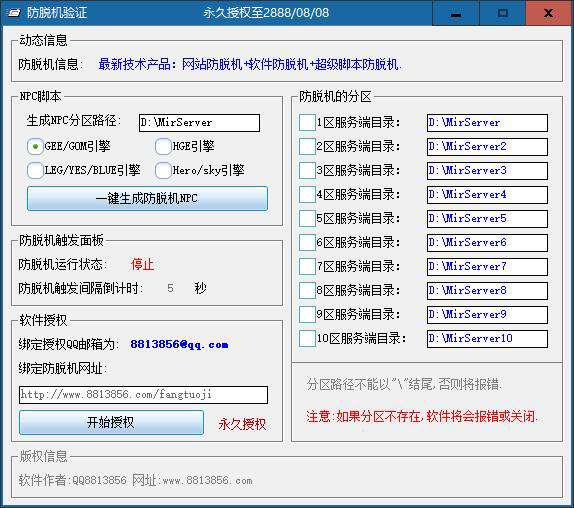
Task: Click the D:\MirServer6 path field
Action: (x=487, y=243)
